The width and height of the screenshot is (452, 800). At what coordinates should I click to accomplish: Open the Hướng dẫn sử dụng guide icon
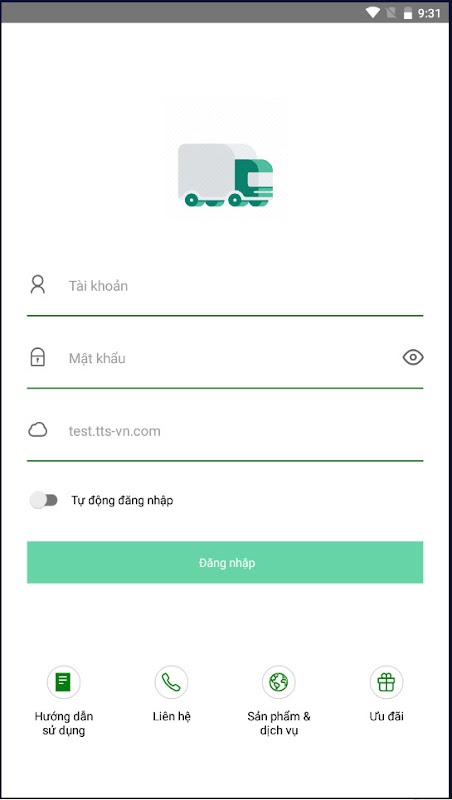[x=64, y=682]
